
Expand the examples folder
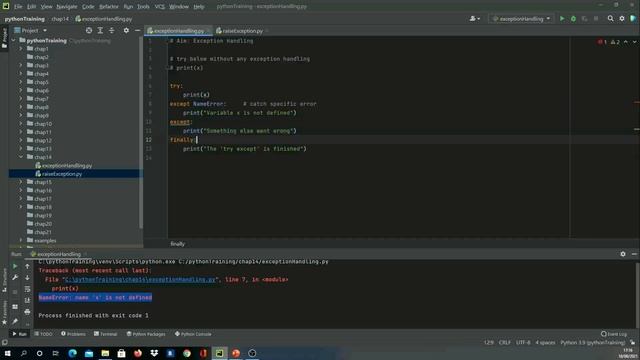point(21,240)
